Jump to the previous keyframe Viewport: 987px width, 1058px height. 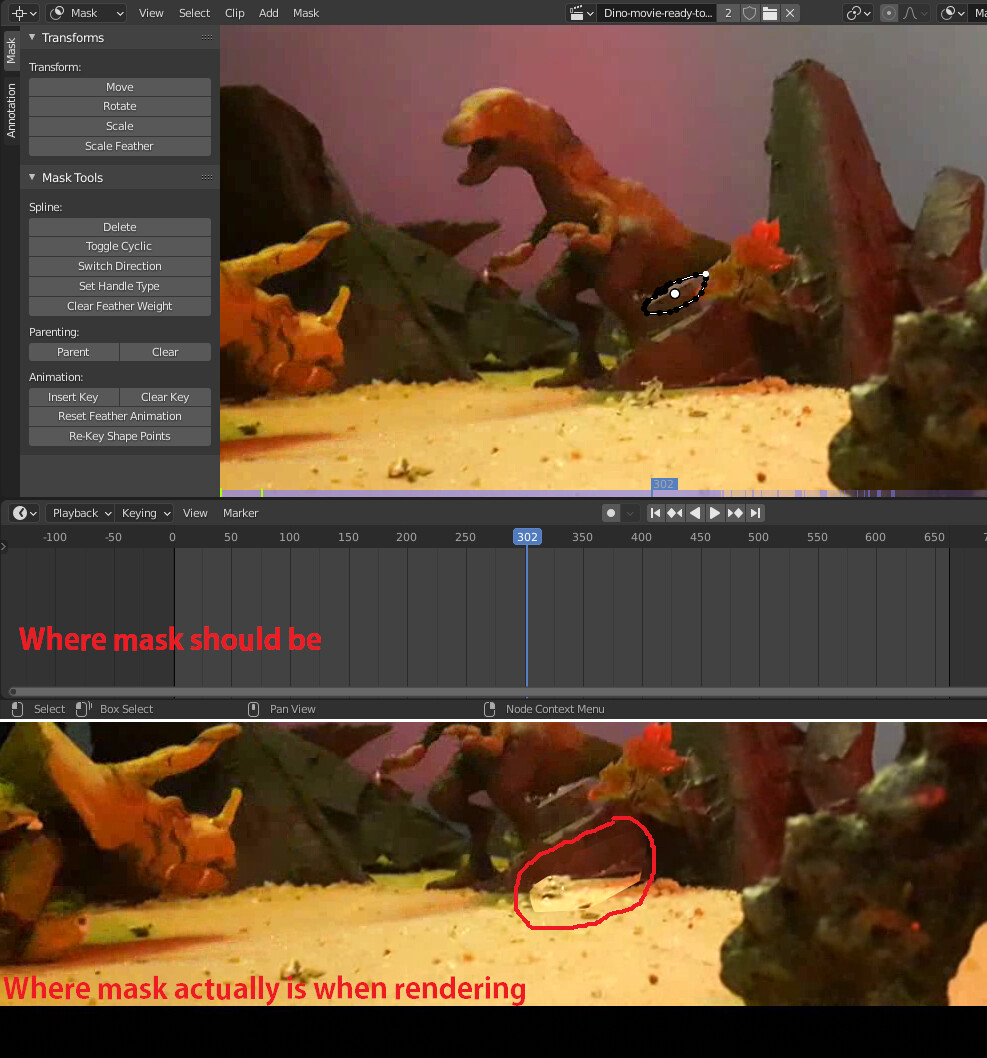[x=675, y=513]
